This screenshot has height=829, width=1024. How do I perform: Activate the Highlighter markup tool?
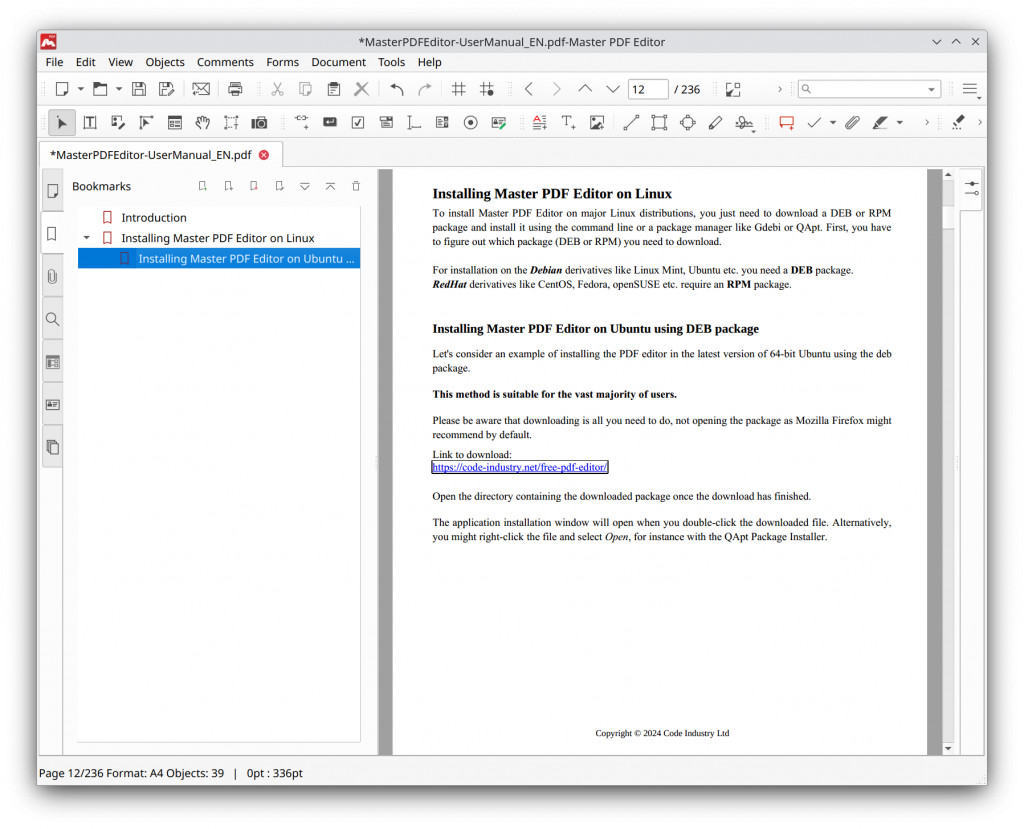[x=879, y=122]
